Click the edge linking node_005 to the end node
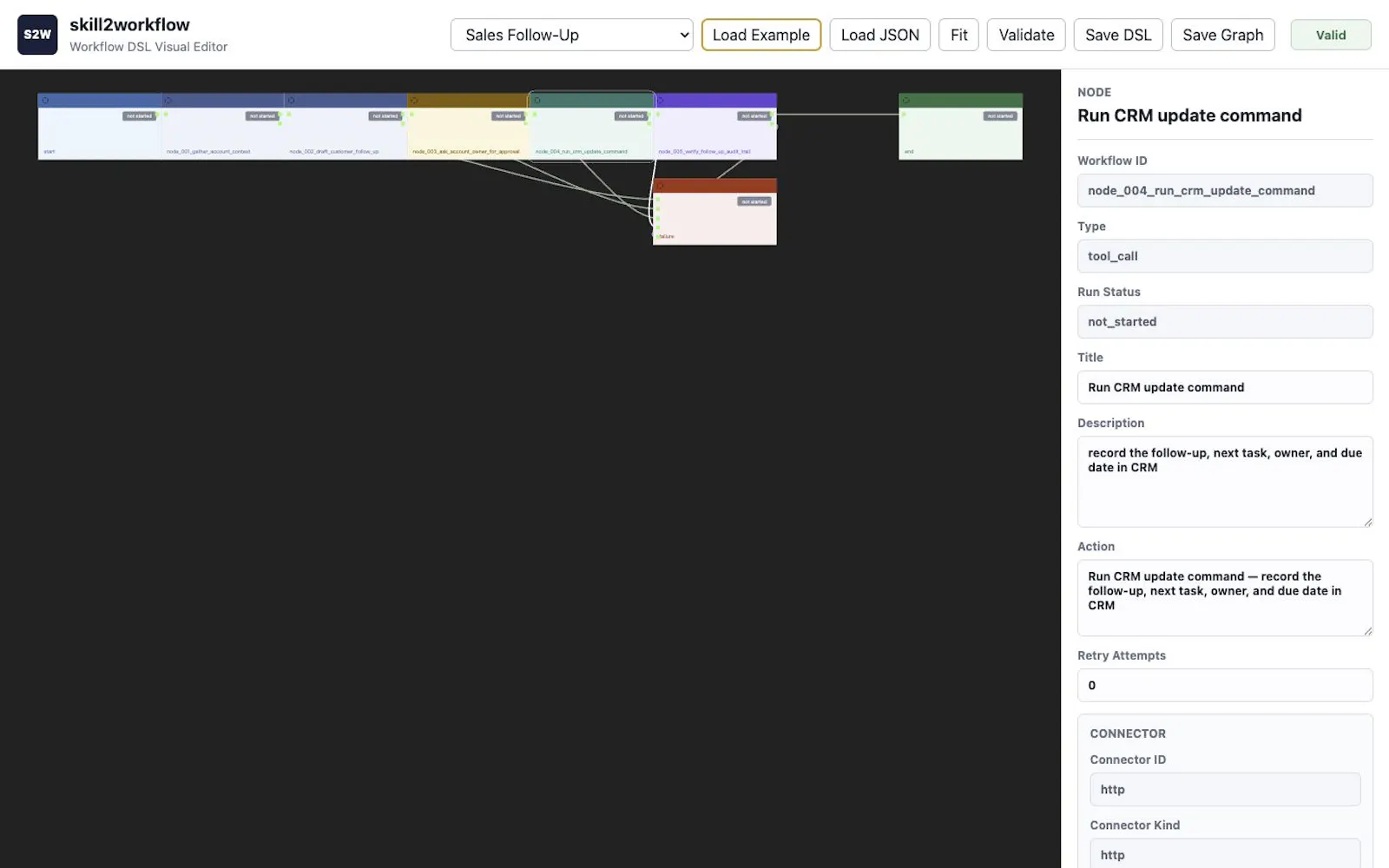Image resolution: width=1389 pixels, height=868 pixels. [x=838, y=114]
